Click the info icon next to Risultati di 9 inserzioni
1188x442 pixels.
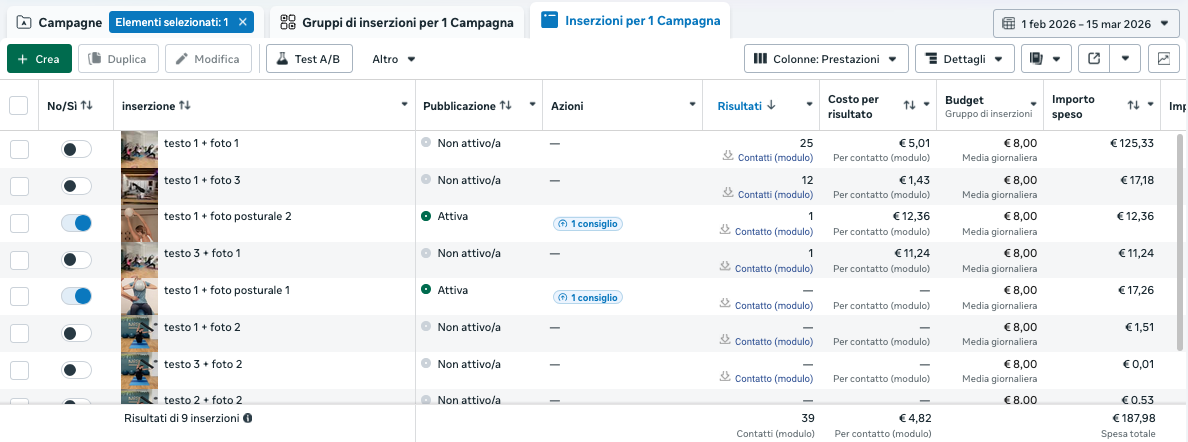tap(248, 418)
